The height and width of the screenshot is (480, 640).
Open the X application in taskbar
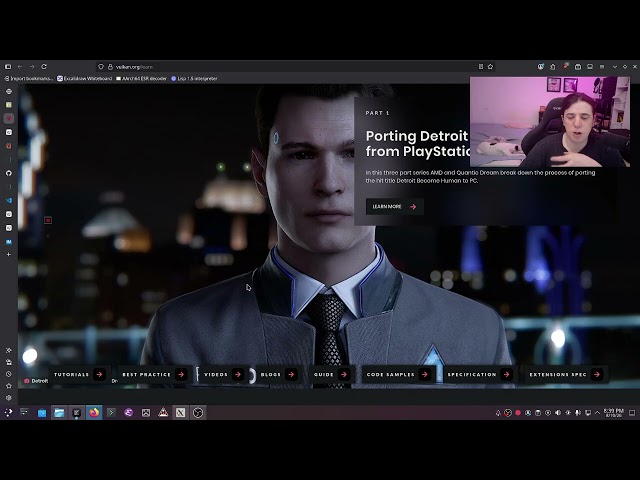pos(180,413)
